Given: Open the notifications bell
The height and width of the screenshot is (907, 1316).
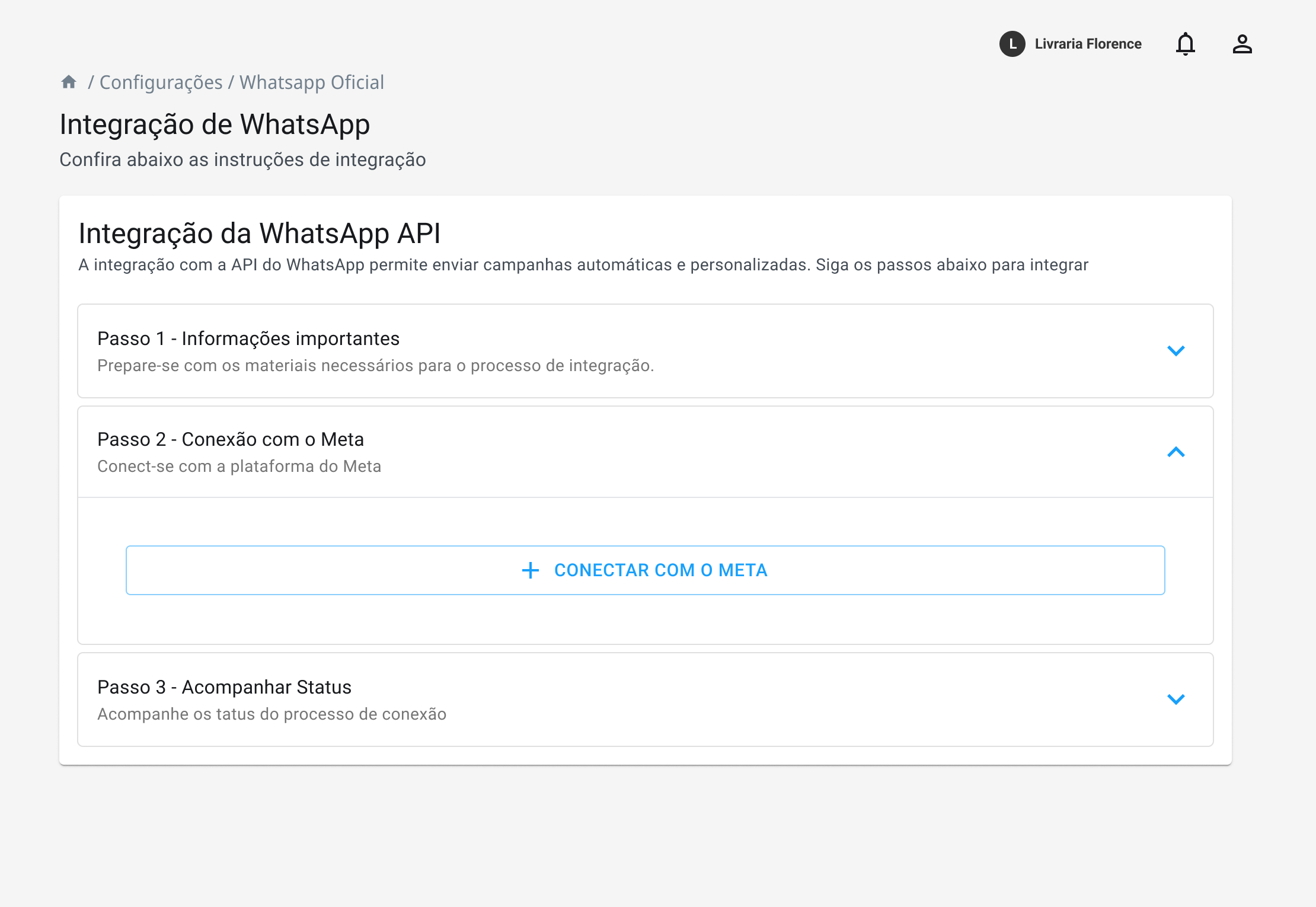Looking at the screenshot, I should click(x=1186, y=44).
